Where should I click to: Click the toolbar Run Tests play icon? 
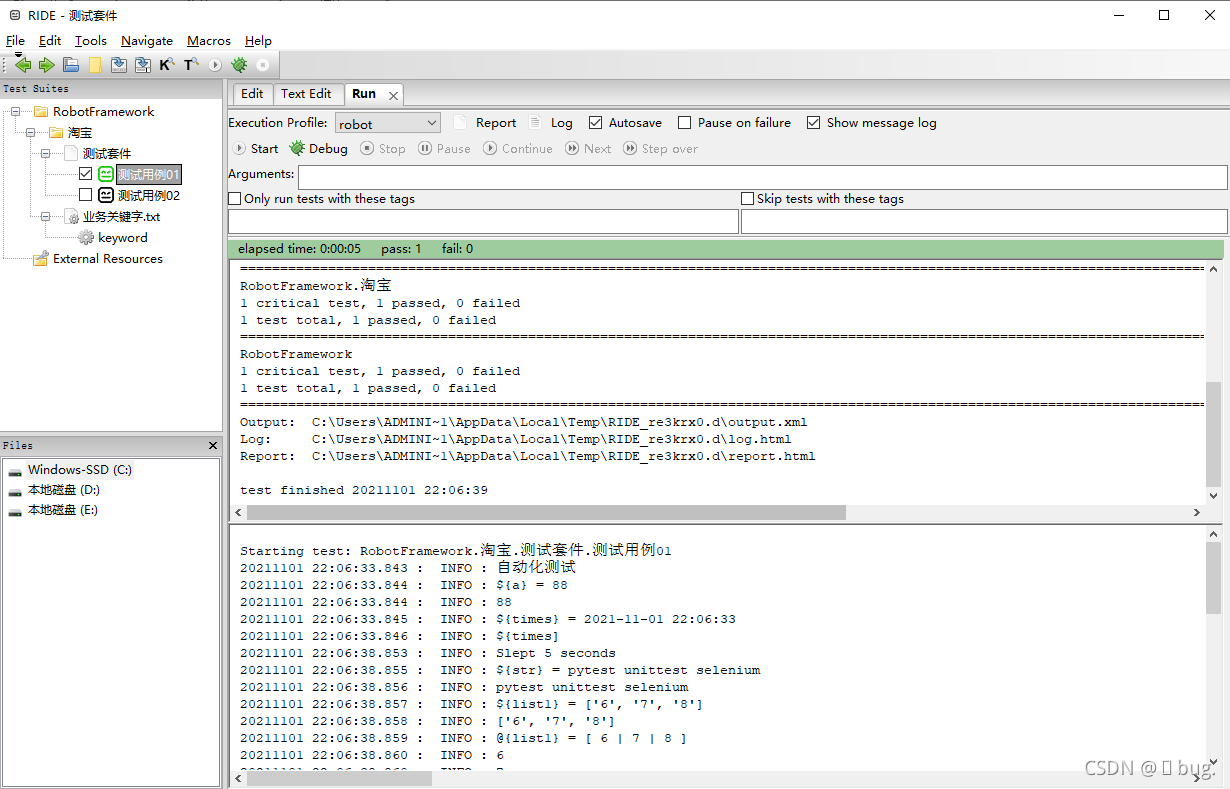215,65
